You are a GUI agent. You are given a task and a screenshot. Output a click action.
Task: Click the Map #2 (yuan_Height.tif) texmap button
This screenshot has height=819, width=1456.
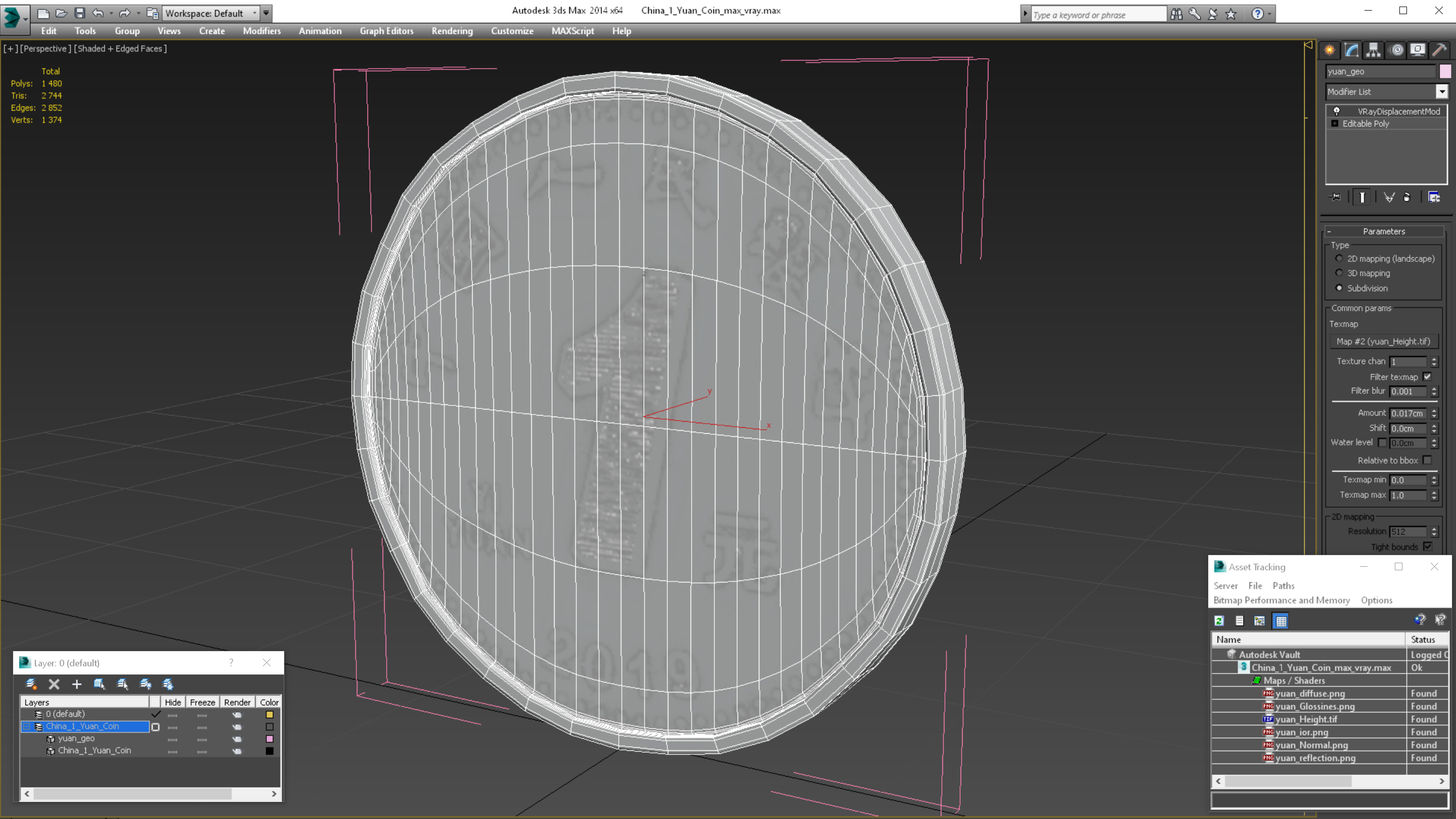pos(1383,341)
